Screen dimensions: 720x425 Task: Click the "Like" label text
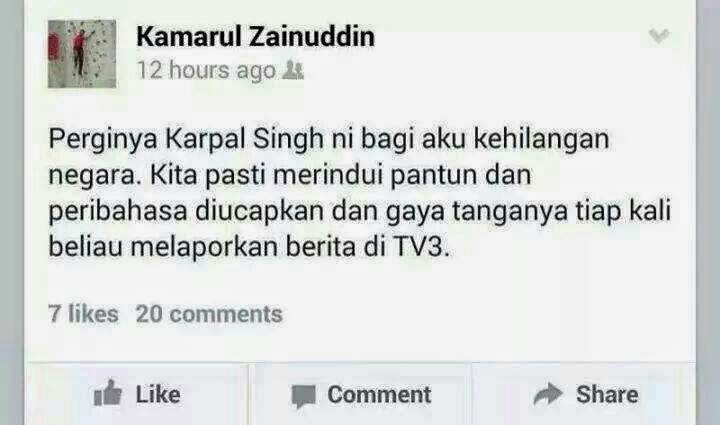pyautogui.click(x=158, y=394)
